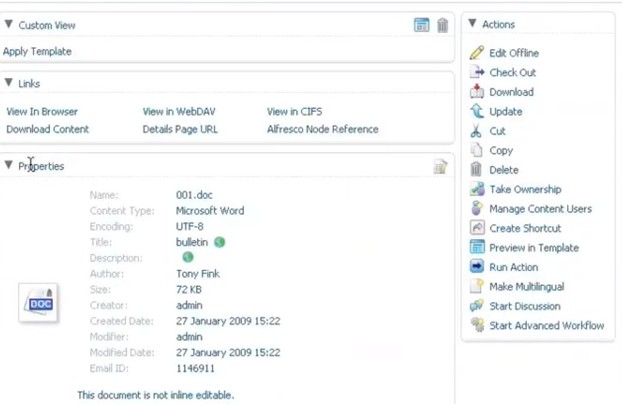Click the Take Ownership icon
Image resolution: width=622 pixels, height=404 pixels.
click(x=477, y=189)
